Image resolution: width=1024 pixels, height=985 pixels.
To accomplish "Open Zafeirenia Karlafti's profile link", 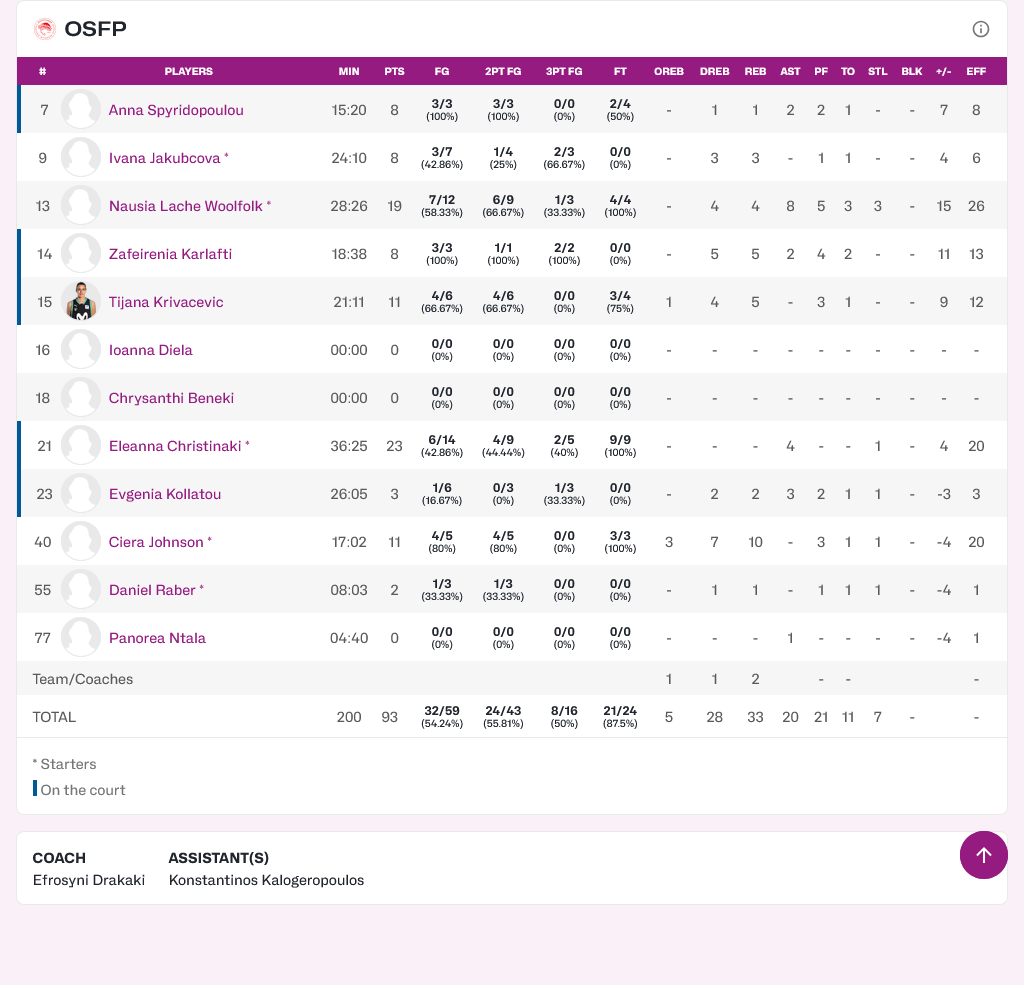I will [x=170, y=254].
